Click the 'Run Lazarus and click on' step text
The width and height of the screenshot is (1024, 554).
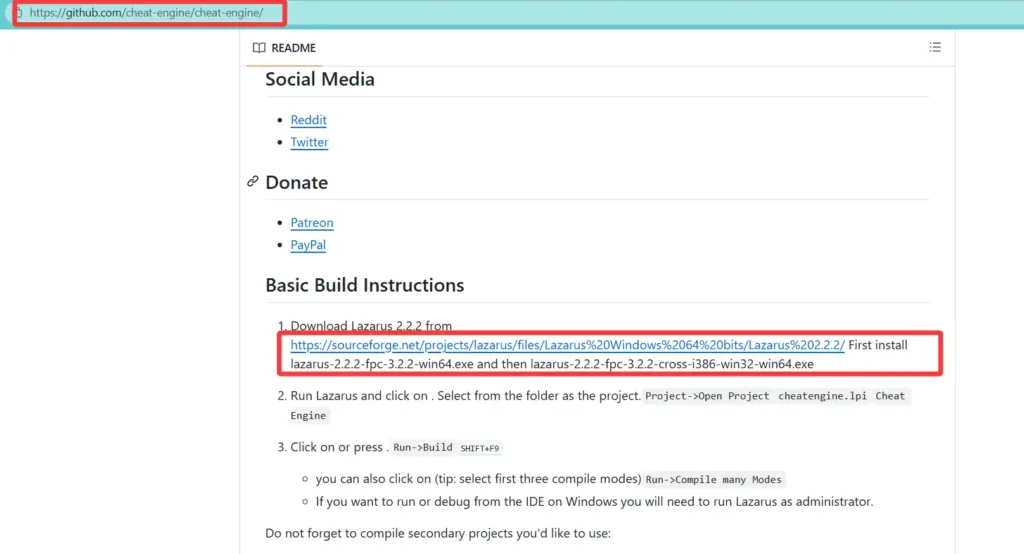click(359, 396)
